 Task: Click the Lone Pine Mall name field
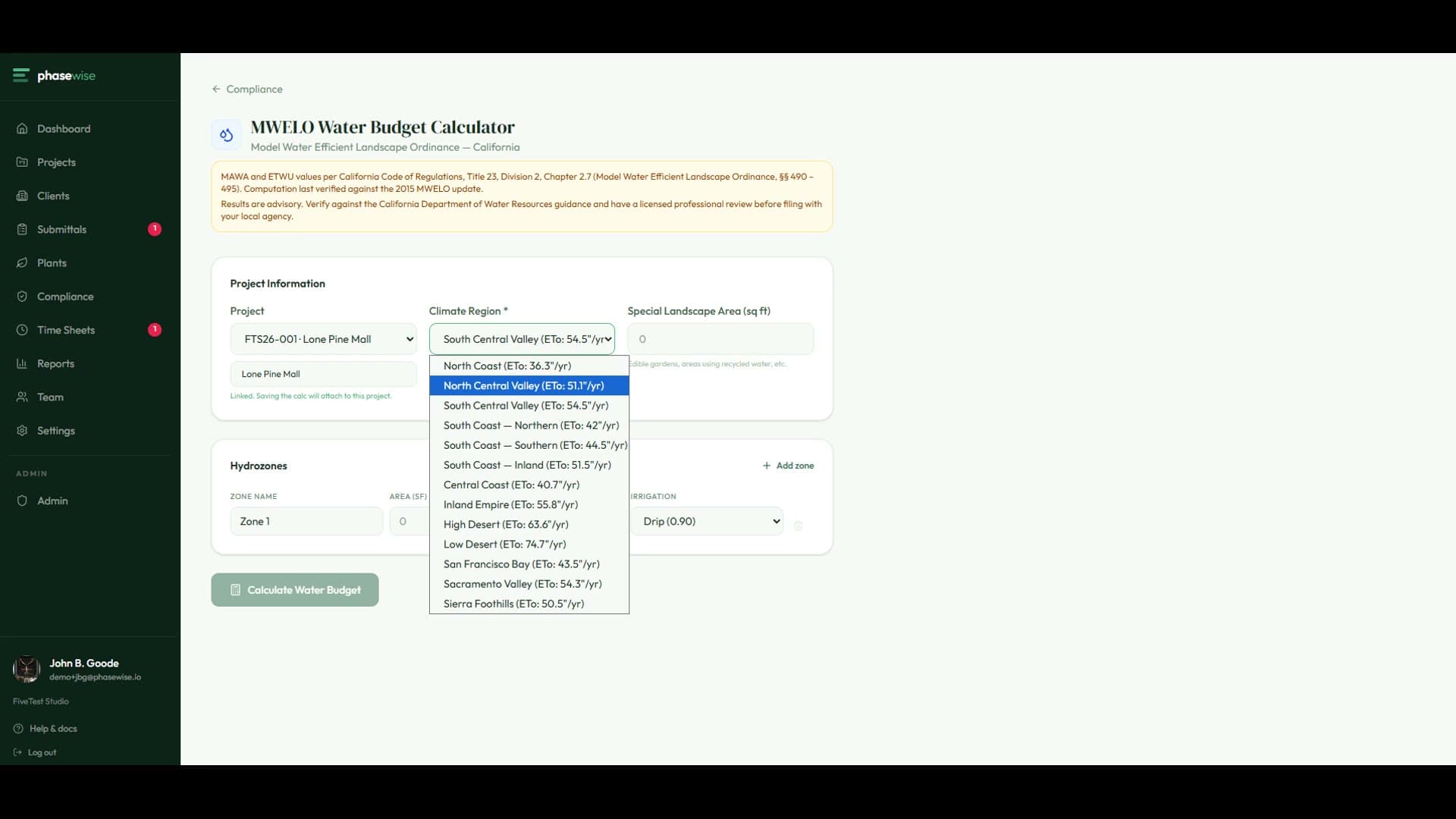(324, 374)
